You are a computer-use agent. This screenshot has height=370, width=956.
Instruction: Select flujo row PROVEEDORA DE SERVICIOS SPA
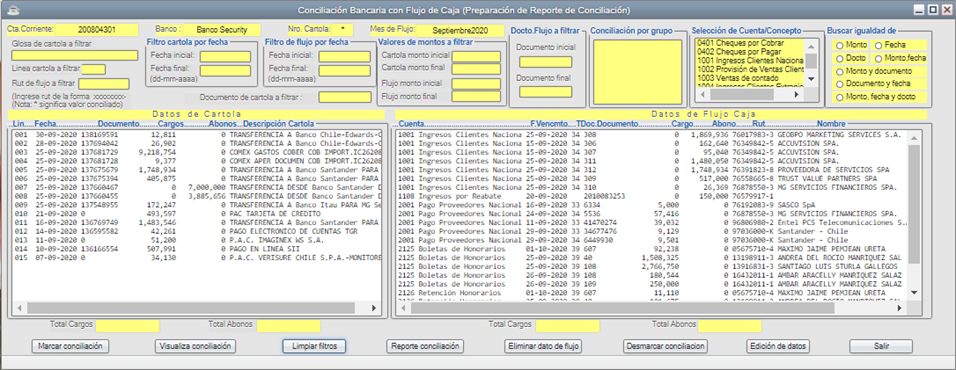pyautogui.click(x=652, y=169)
